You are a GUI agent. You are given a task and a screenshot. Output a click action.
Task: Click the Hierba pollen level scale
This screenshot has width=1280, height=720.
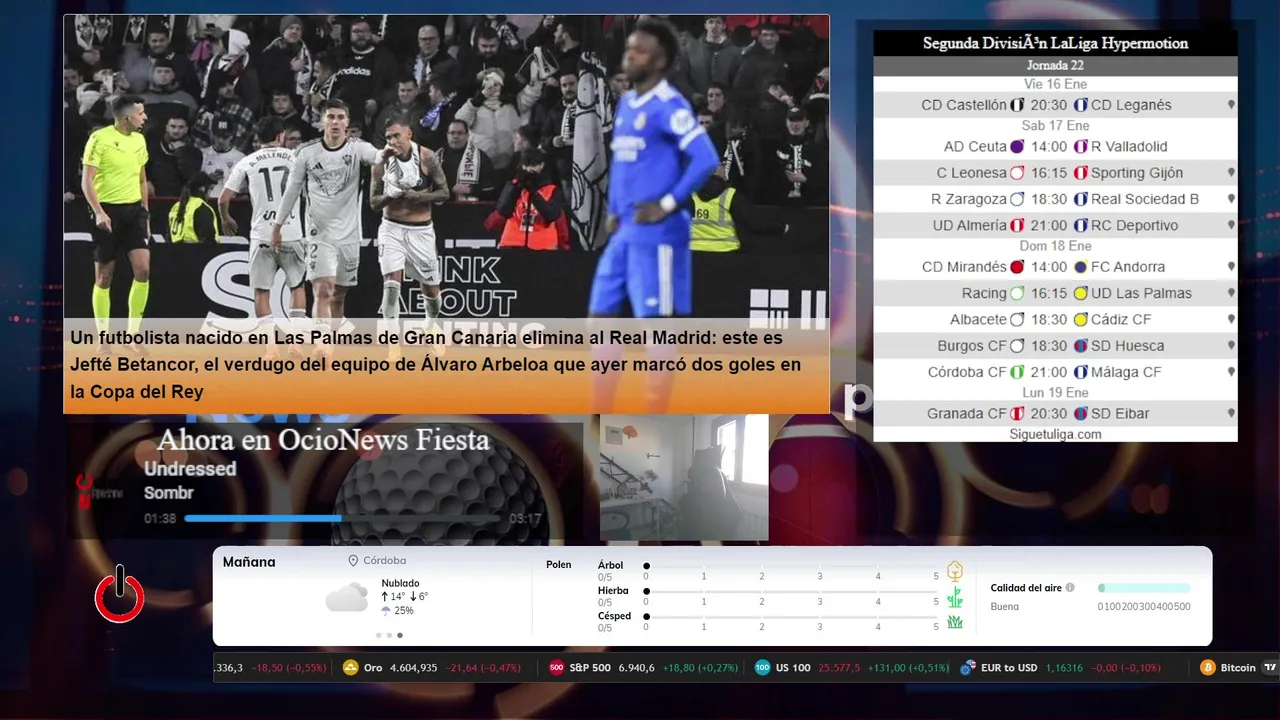click(x=791, y=592)
